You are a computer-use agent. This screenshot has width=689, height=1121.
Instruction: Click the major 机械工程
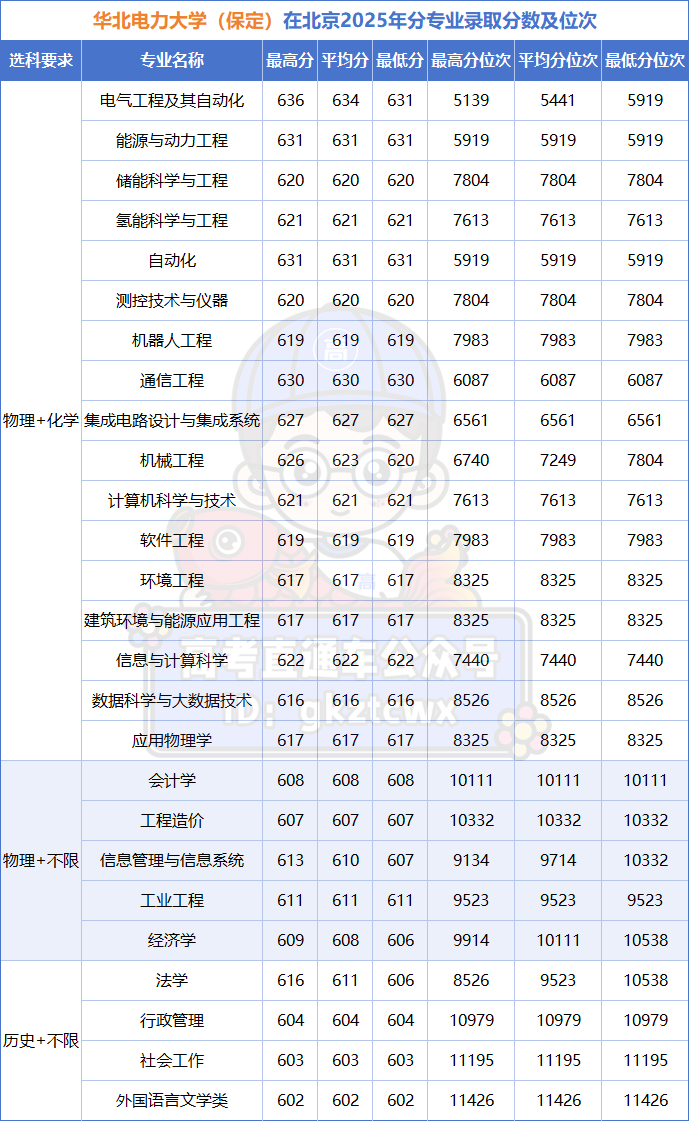[x=172, y=461]
